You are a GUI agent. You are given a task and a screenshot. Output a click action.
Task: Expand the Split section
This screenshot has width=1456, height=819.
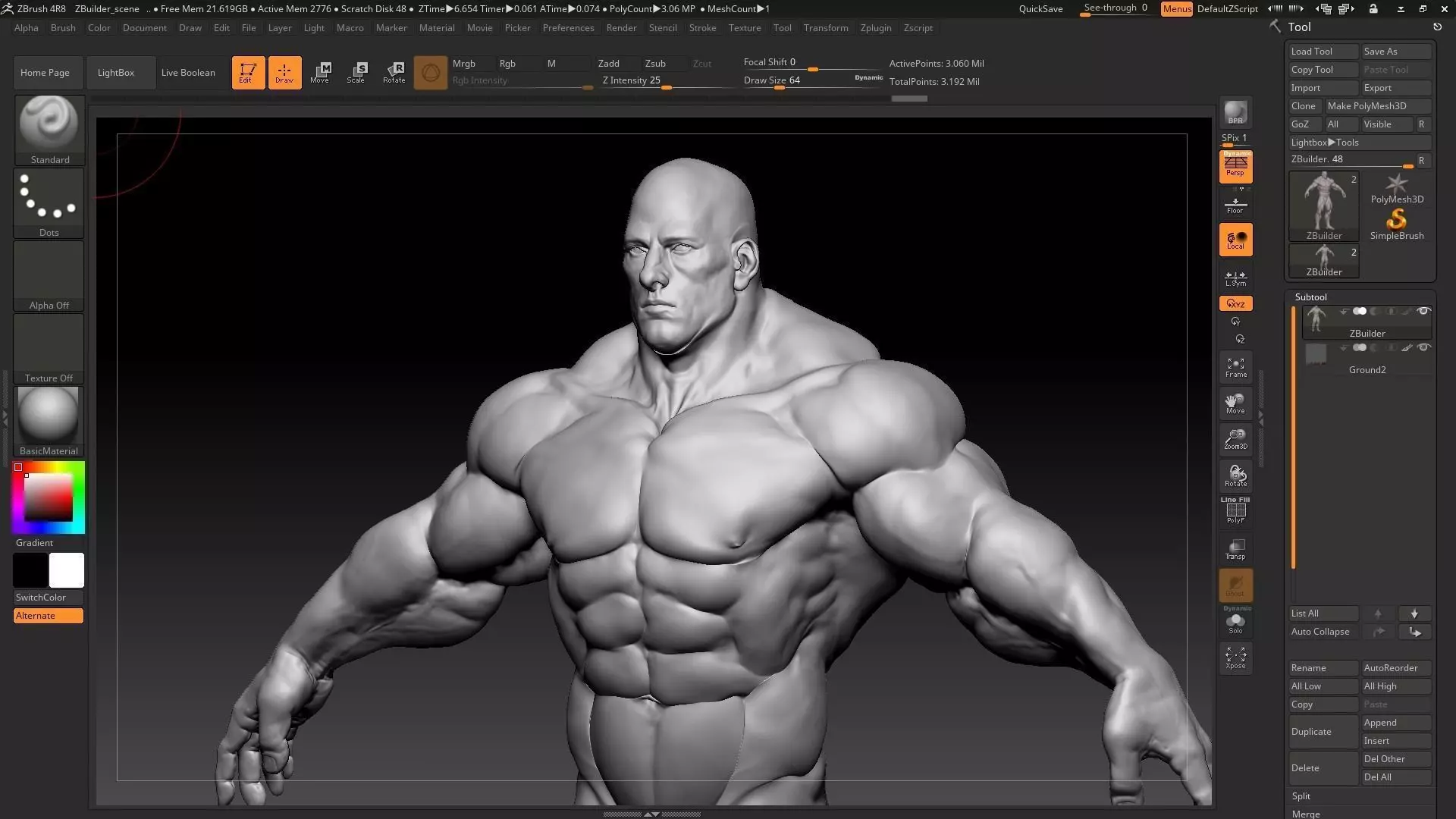pyautogui.click(x=1301, y=795)
